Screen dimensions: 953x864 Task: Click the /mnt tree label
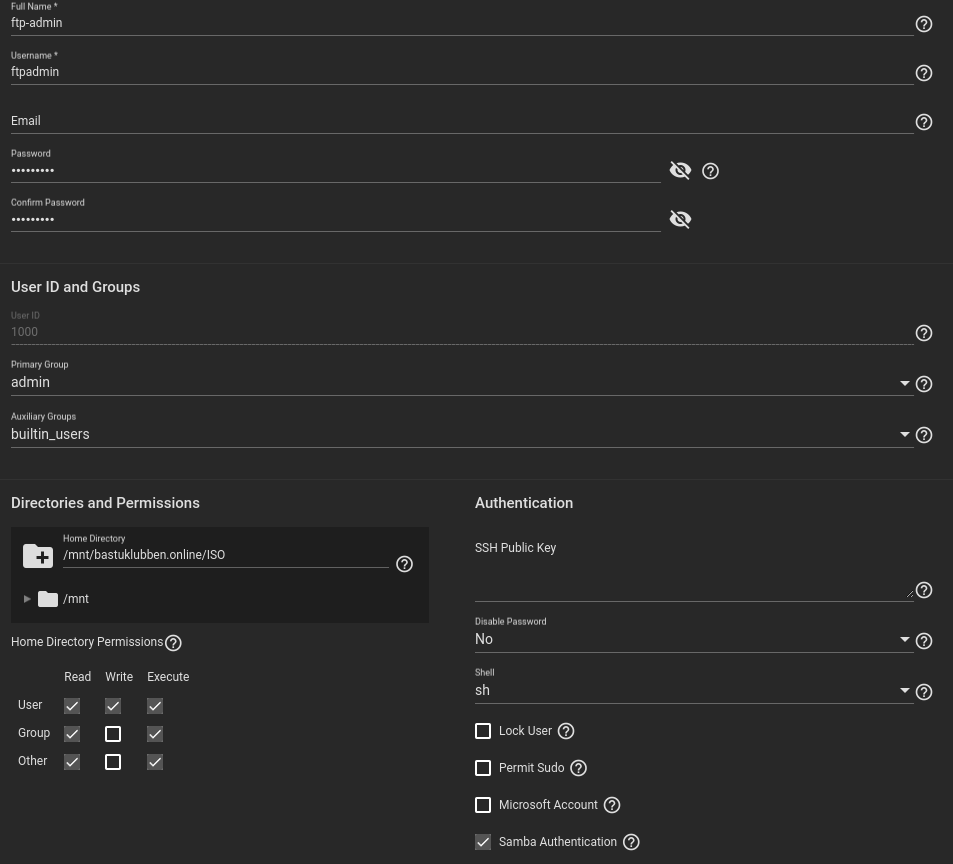click(76, 599)
